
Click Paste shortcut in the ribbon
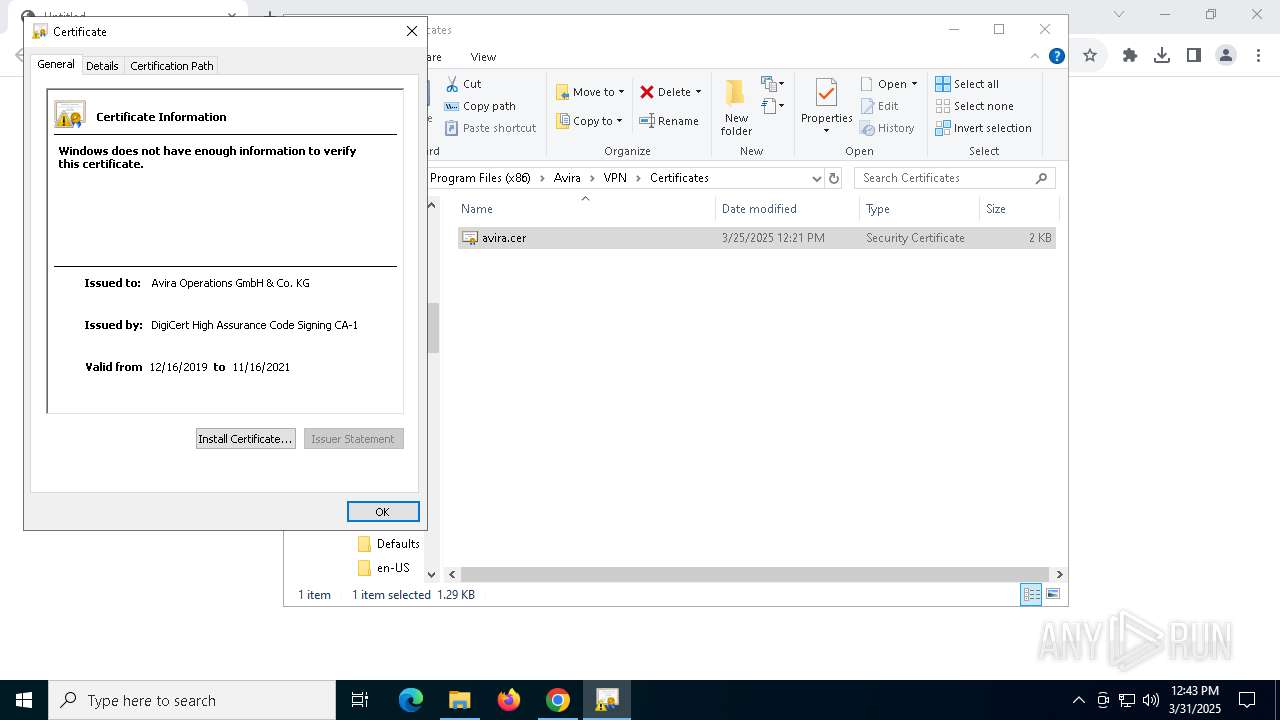click(x=491, y=128)
